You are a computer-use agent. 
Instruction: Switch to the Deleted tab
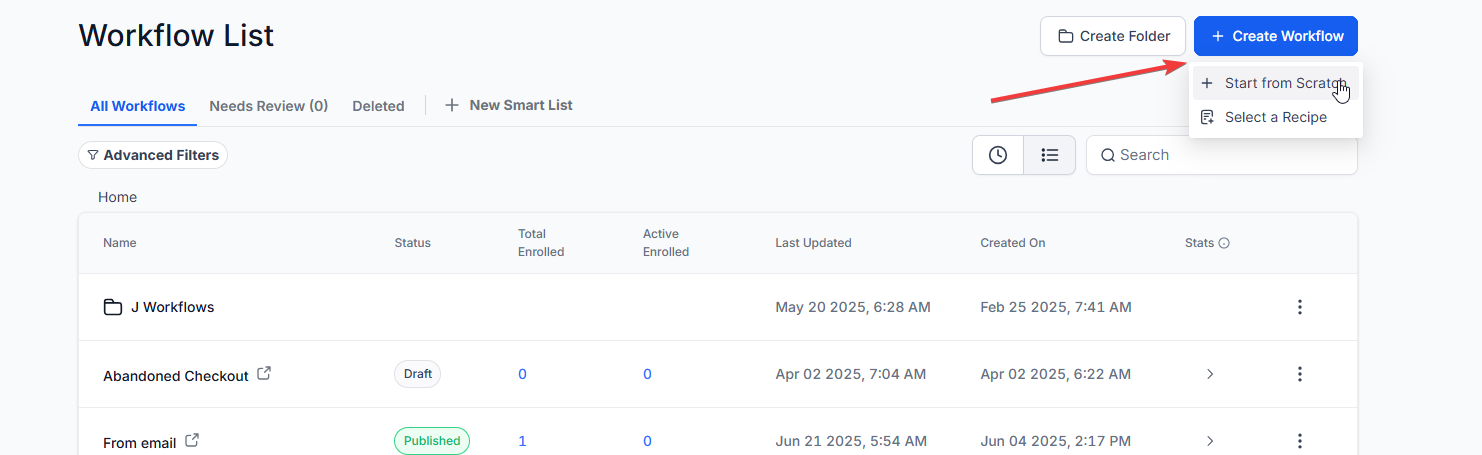click(x=378, y=106)
